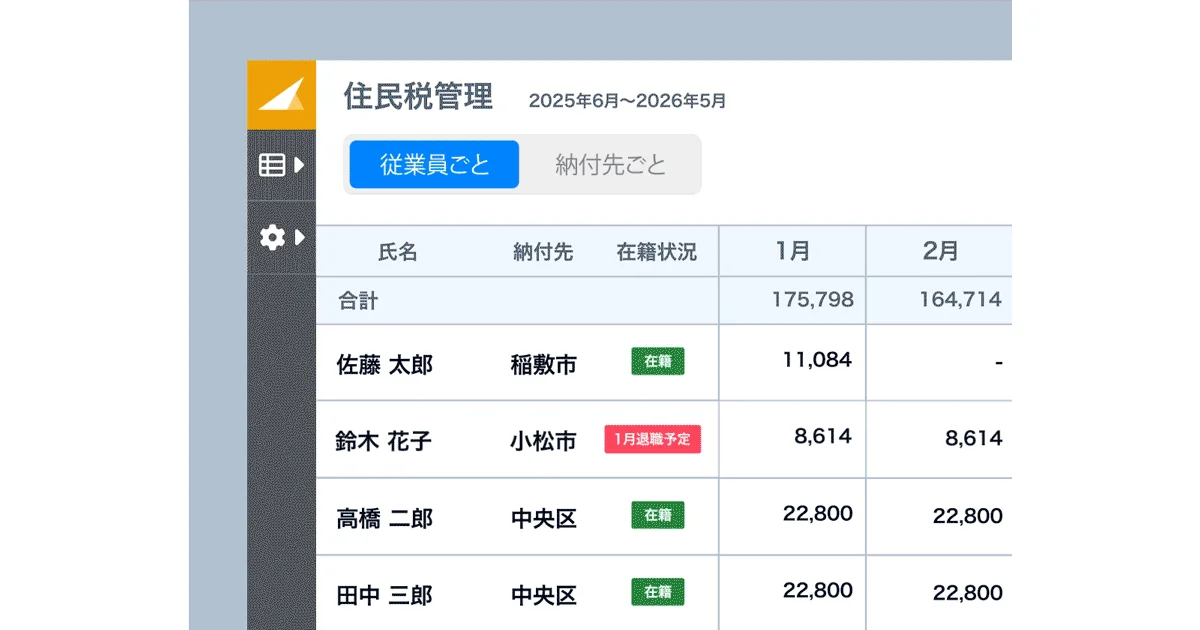Click 鈴木 花子's January amount 8,614
This screenshot has height=630, width=1200.
824,439
